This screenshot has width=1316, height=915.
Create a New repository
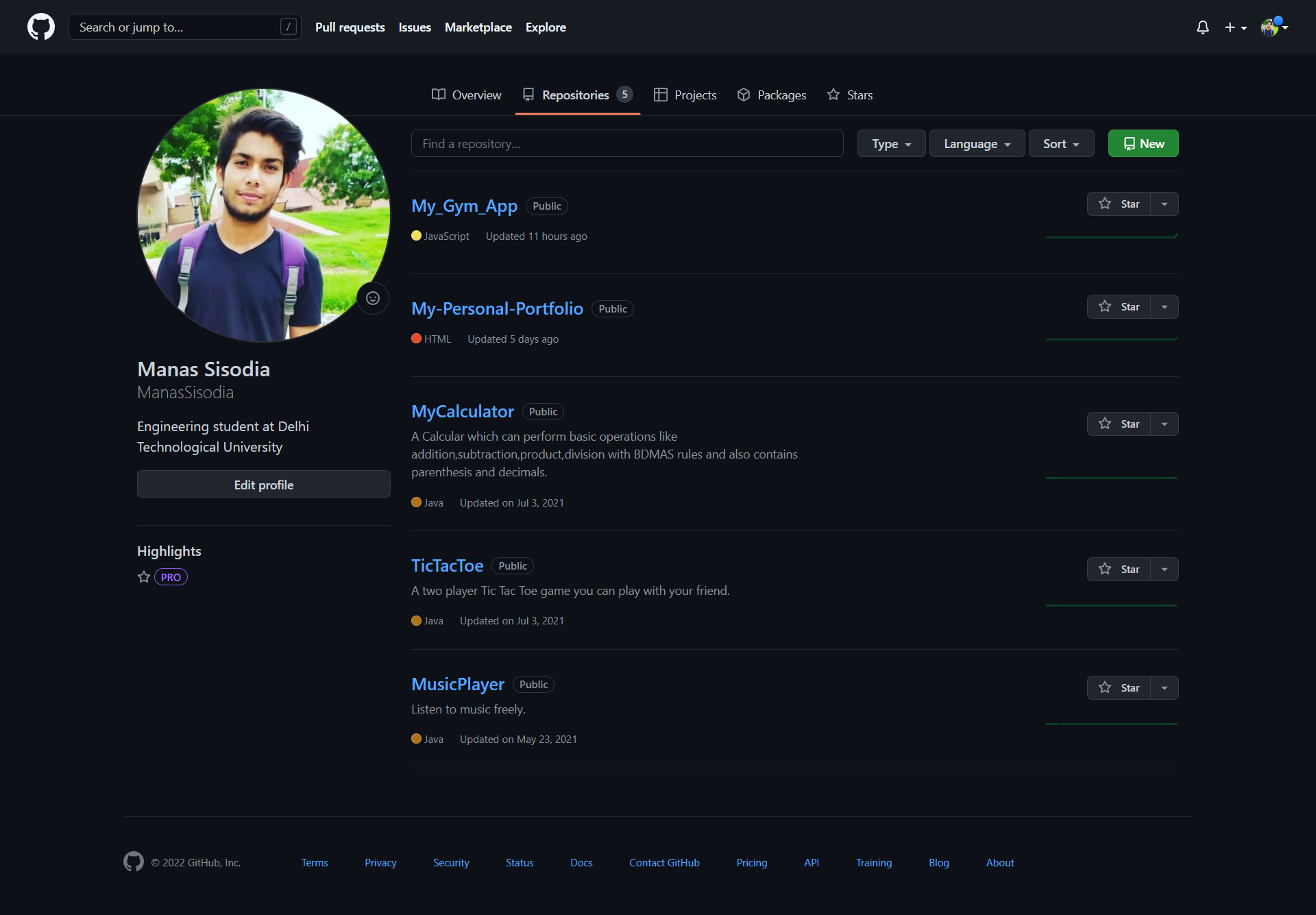click(x=1143, y=143)
